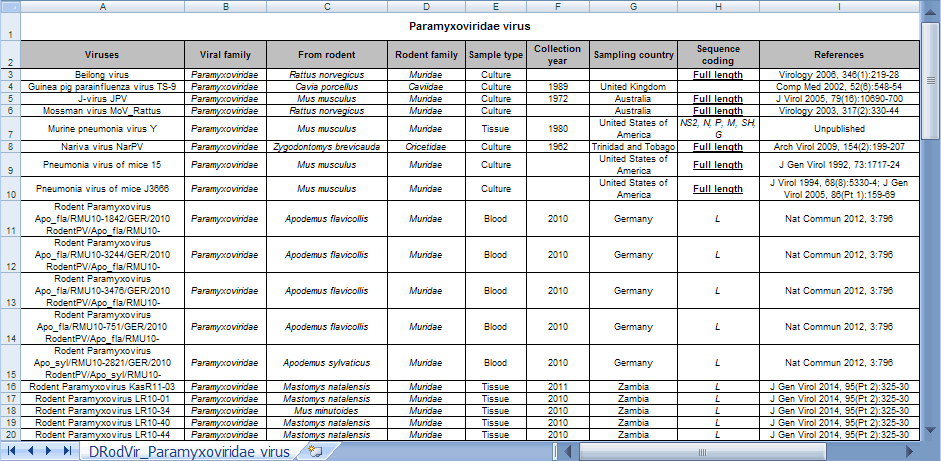Select row 1 header
The height and width of the screenshot is (461, 941).
(x=10, y=26)
